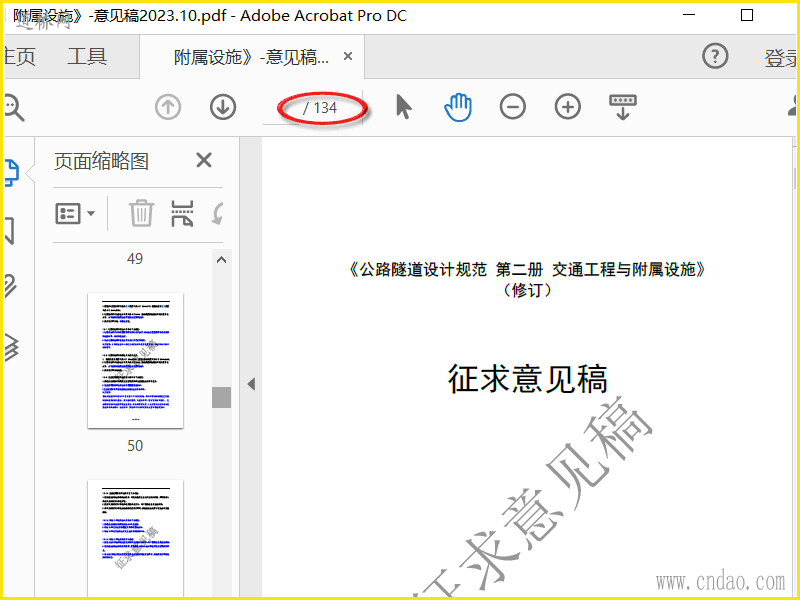Rotate pages counterclockwise icon
The height and width of the screenshot is (600, 800).
pos(218,213)
